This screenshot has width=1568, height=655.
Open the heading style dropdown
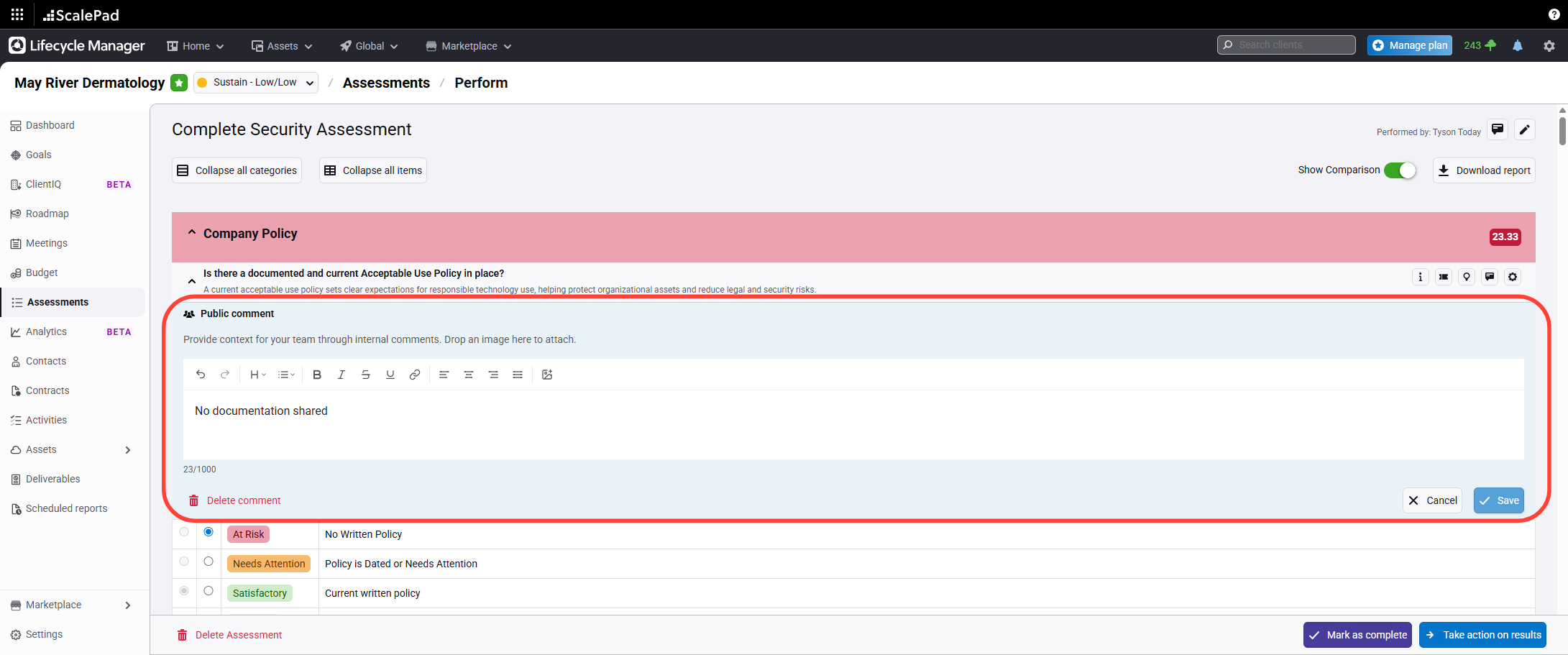click(257, 375)
